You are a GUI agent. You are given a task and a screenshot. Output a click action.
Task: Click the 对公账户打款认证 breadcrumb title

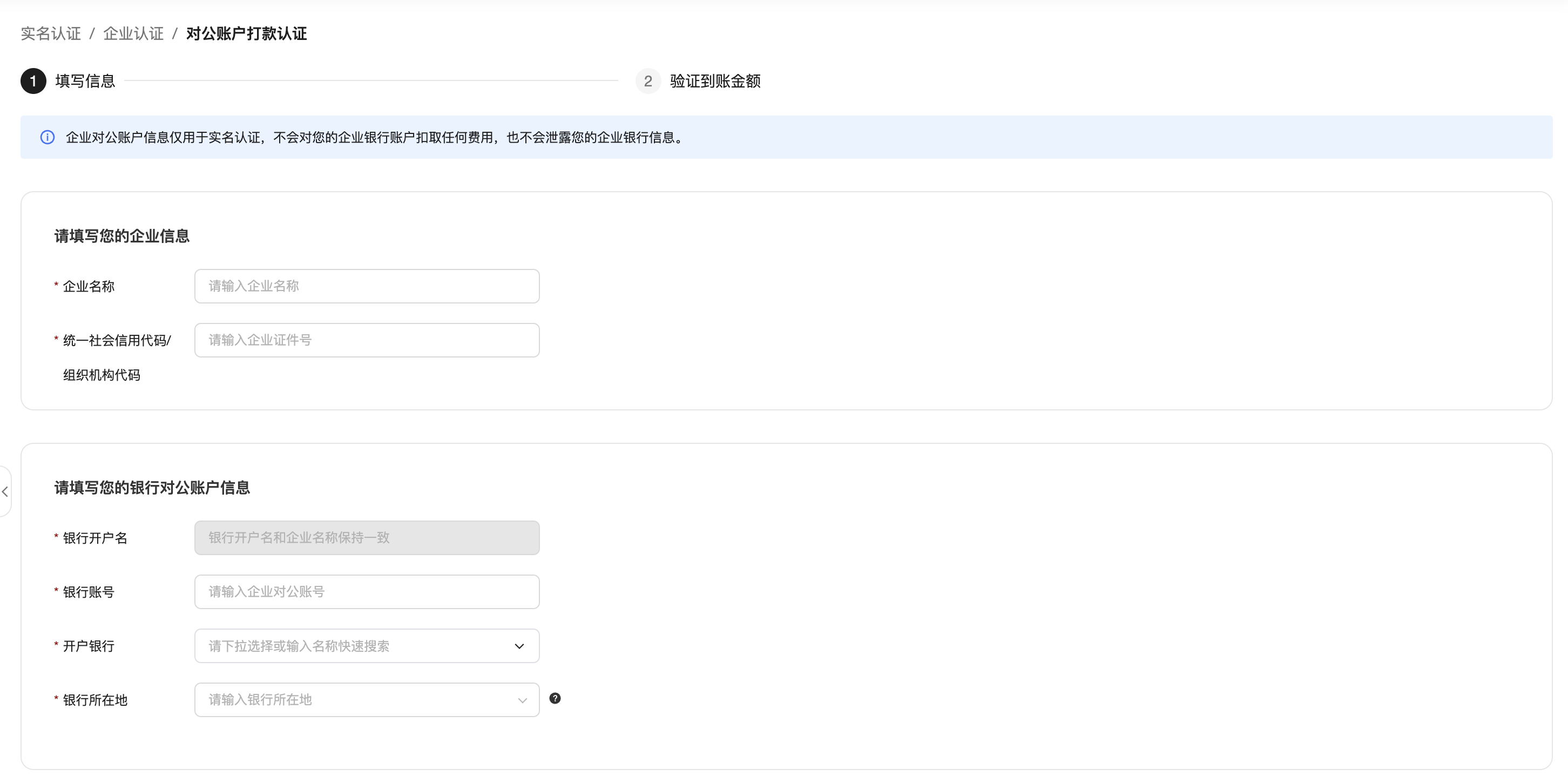(x=247, y=33)
